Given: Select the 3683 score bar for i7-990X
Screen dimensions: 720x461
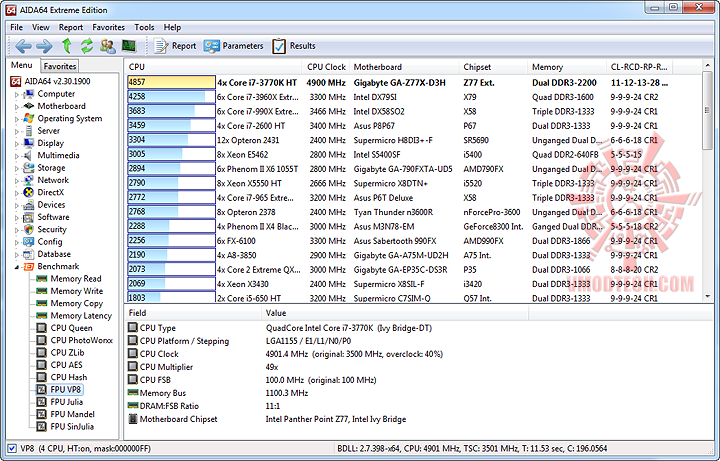Looking at the screenshot, I should click(171, 111).
